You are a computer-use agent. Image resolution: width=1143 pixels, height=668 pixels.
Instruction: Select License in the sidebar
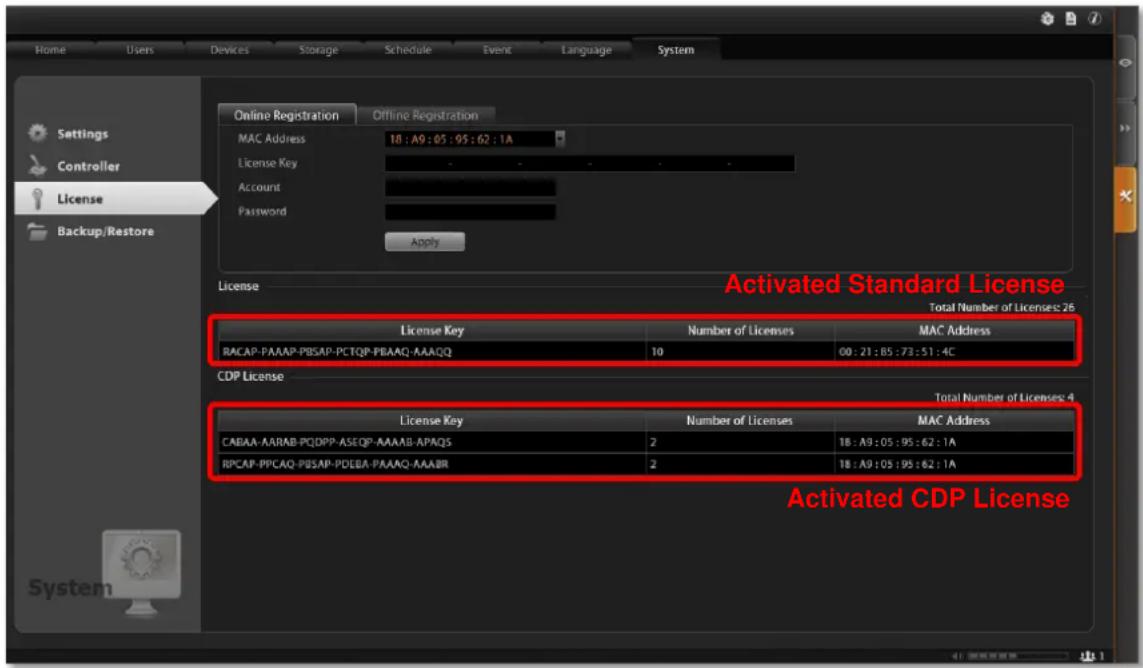(80, 198)
